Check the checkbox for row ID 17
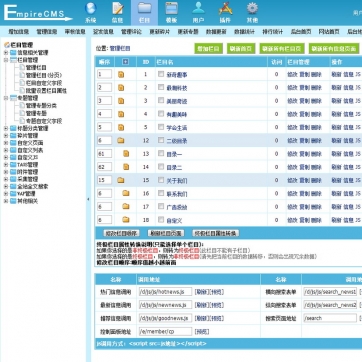 161,206
